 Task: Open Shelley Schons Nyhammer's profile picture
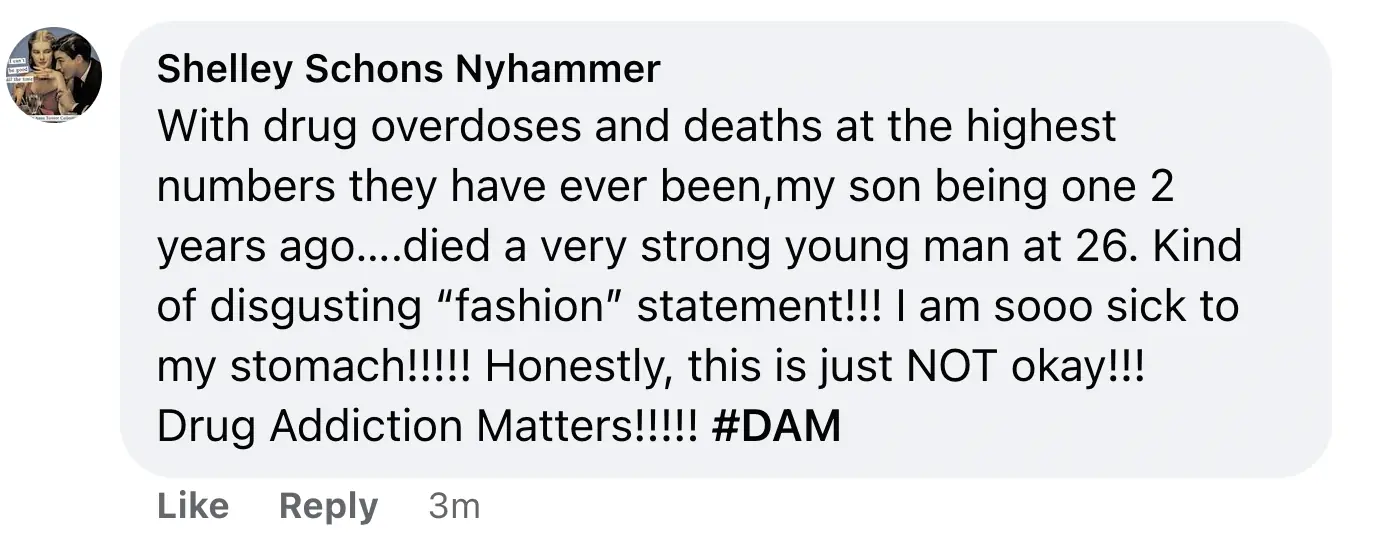pos(54,75)
